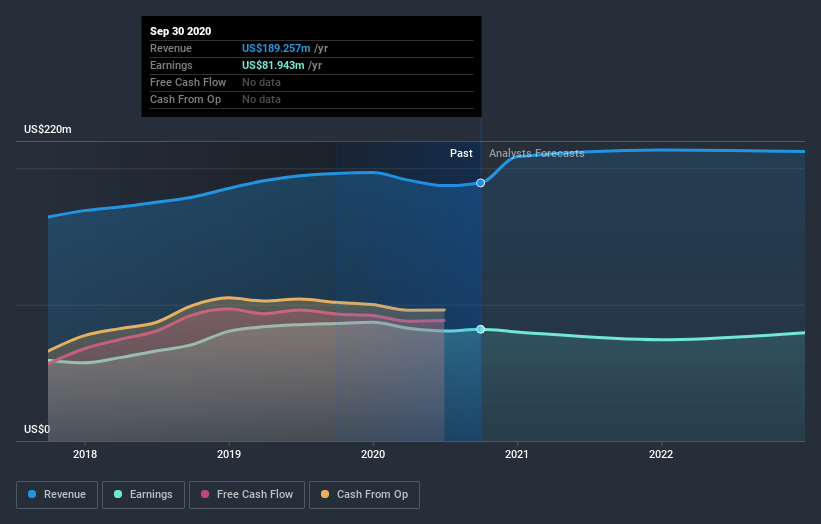Select the 2020 x-axis label

click(x=373, y=454)
